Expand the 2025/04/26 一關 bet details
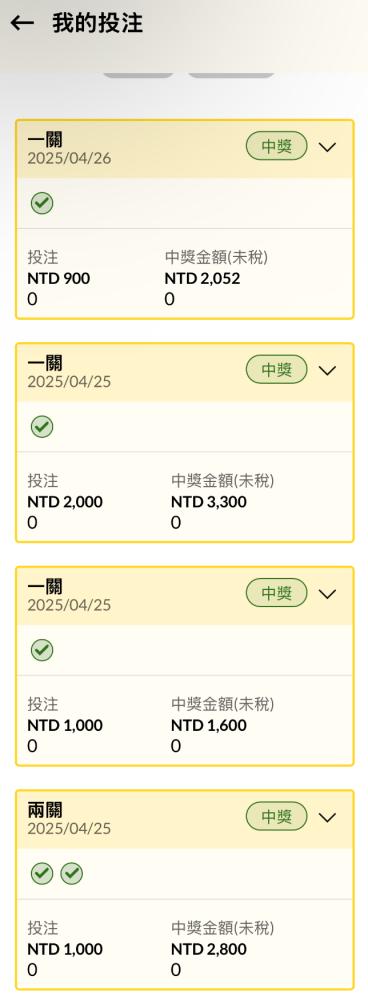This screenshot has width=368, height=1000. [327, 147]
